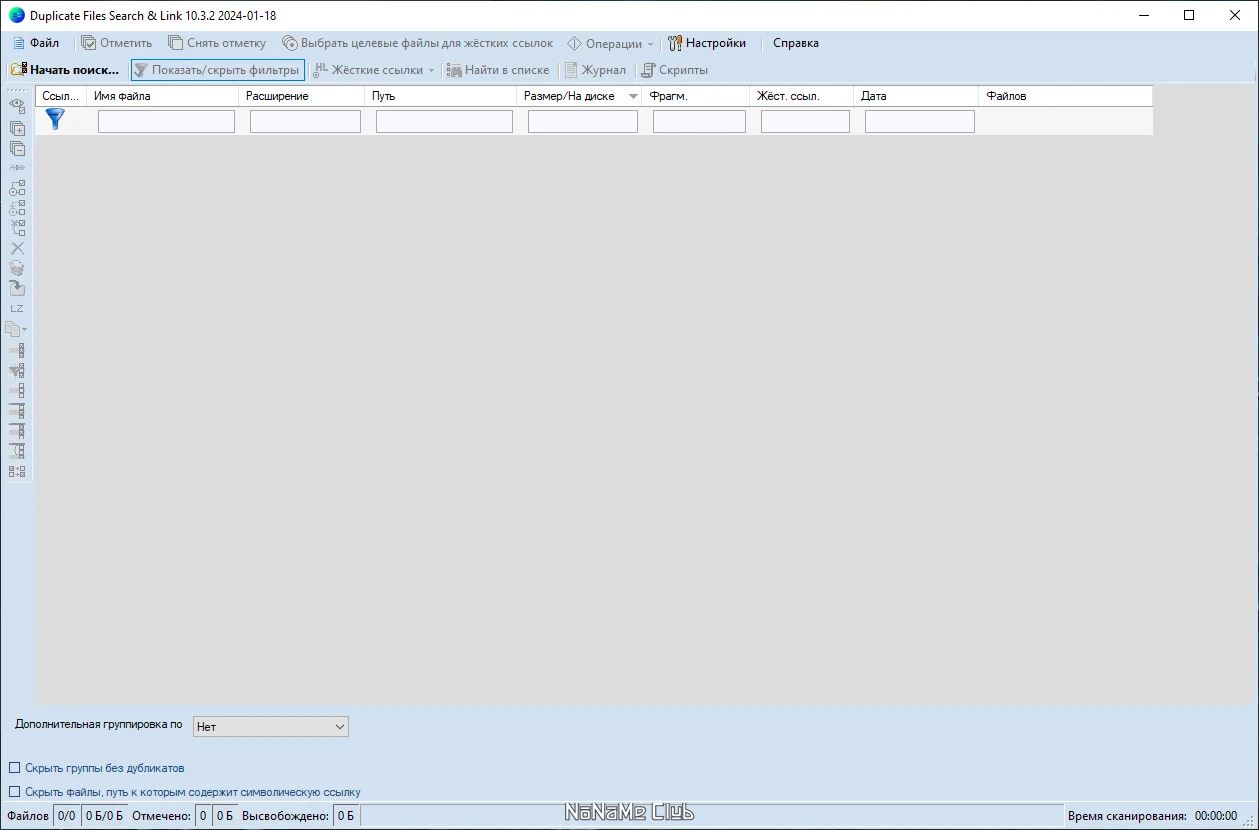Click the Отметить checkmark icon
The height and width of the screenshot is (830, 1259).
[88, 43]
